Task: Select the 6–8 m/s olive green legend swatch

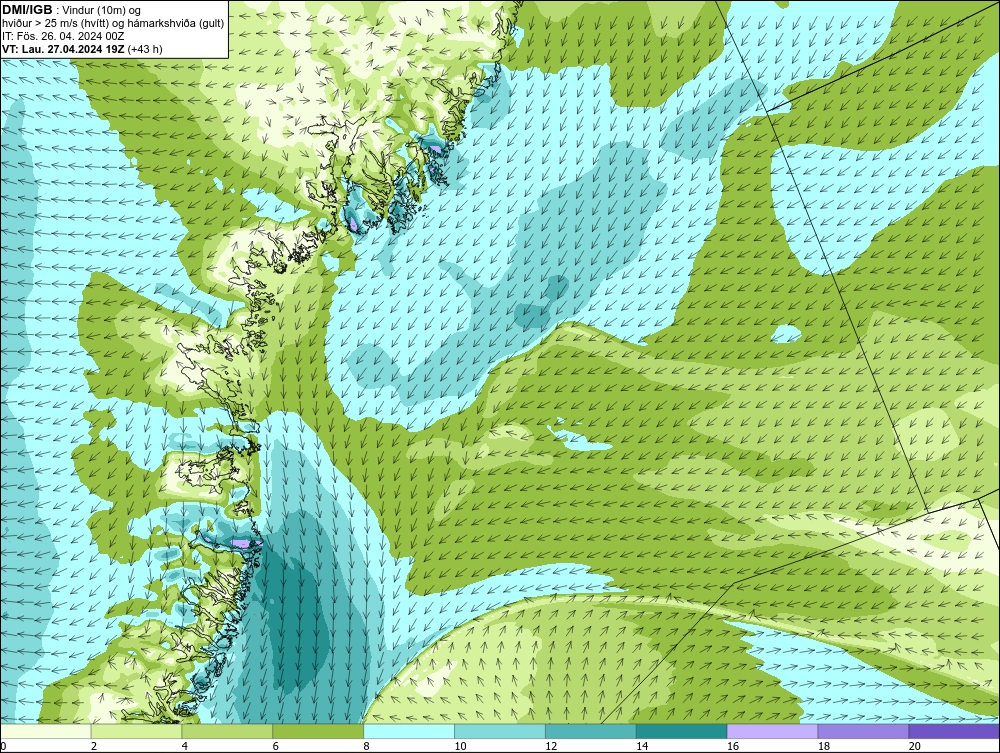Action: tap(318, 731)
